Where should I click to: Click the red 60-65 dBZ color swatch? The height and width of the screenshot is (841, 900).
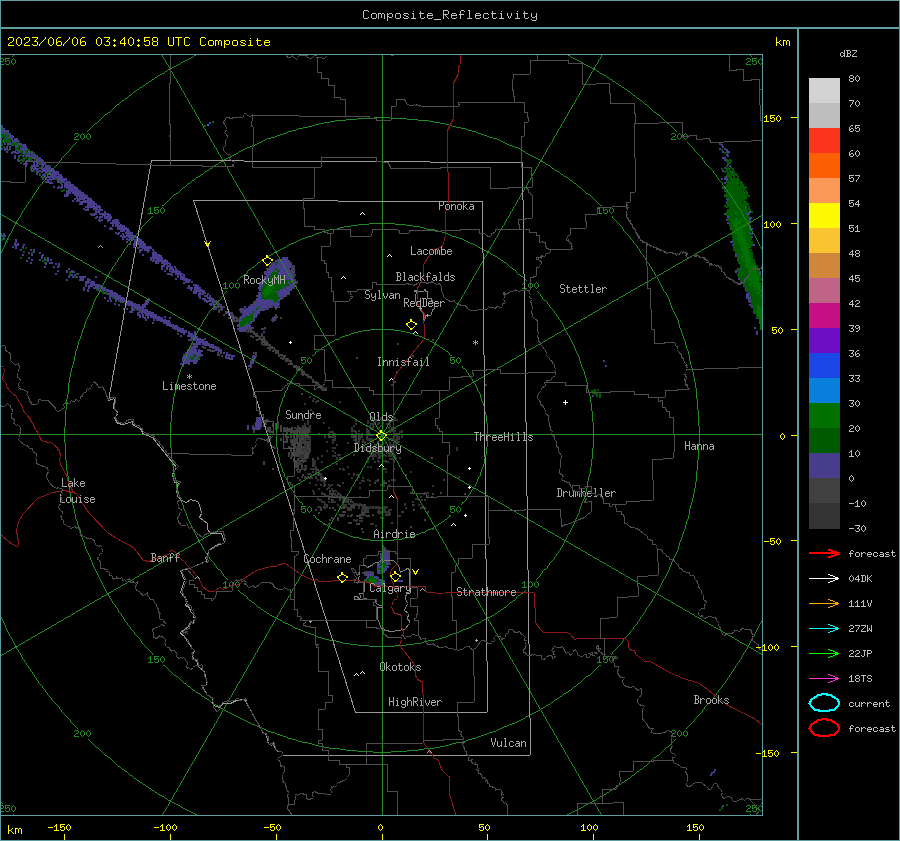[824, 141]
